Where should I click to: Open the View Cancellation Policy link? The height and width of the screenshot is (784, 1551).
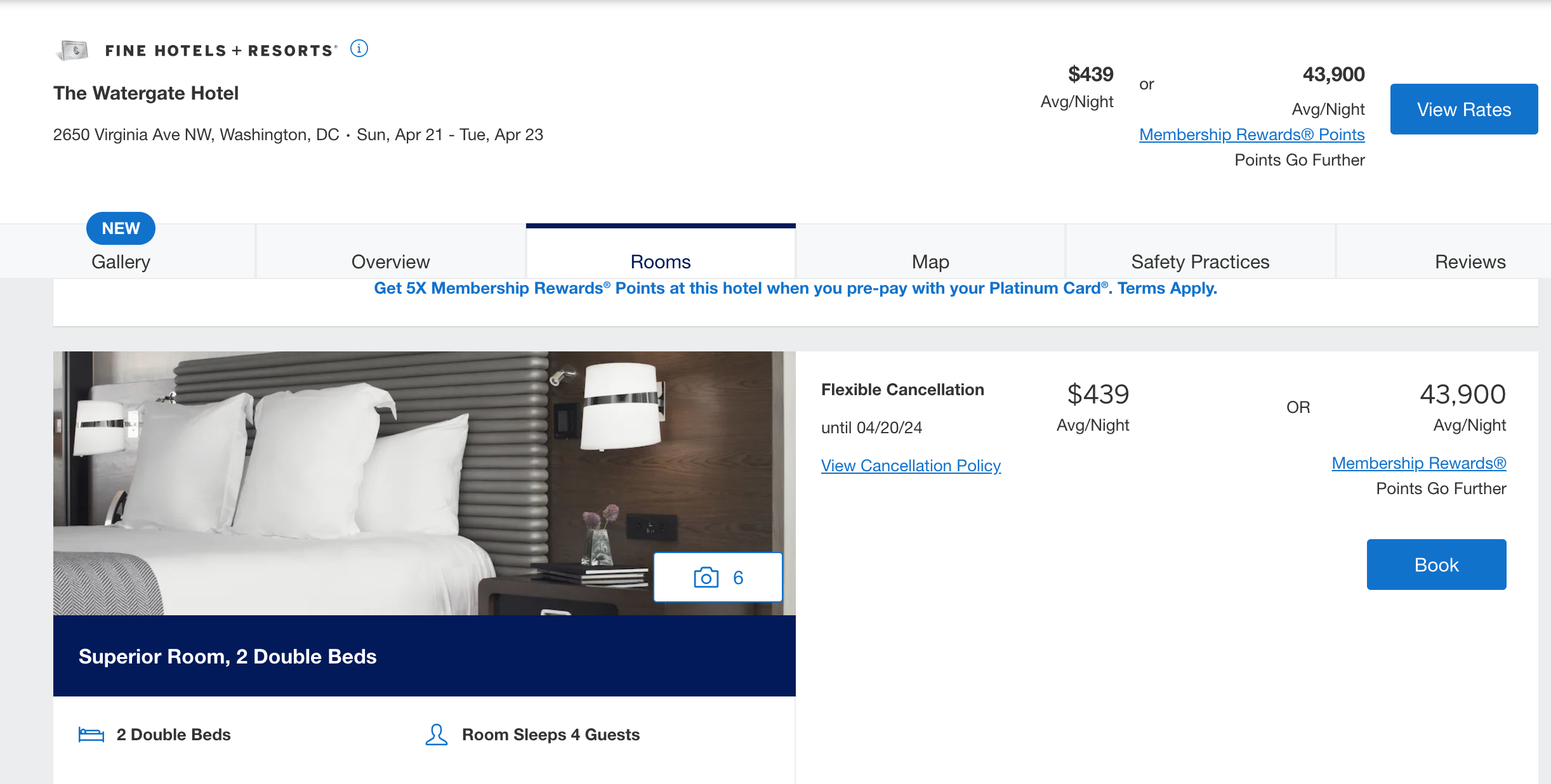coord(911,466)
